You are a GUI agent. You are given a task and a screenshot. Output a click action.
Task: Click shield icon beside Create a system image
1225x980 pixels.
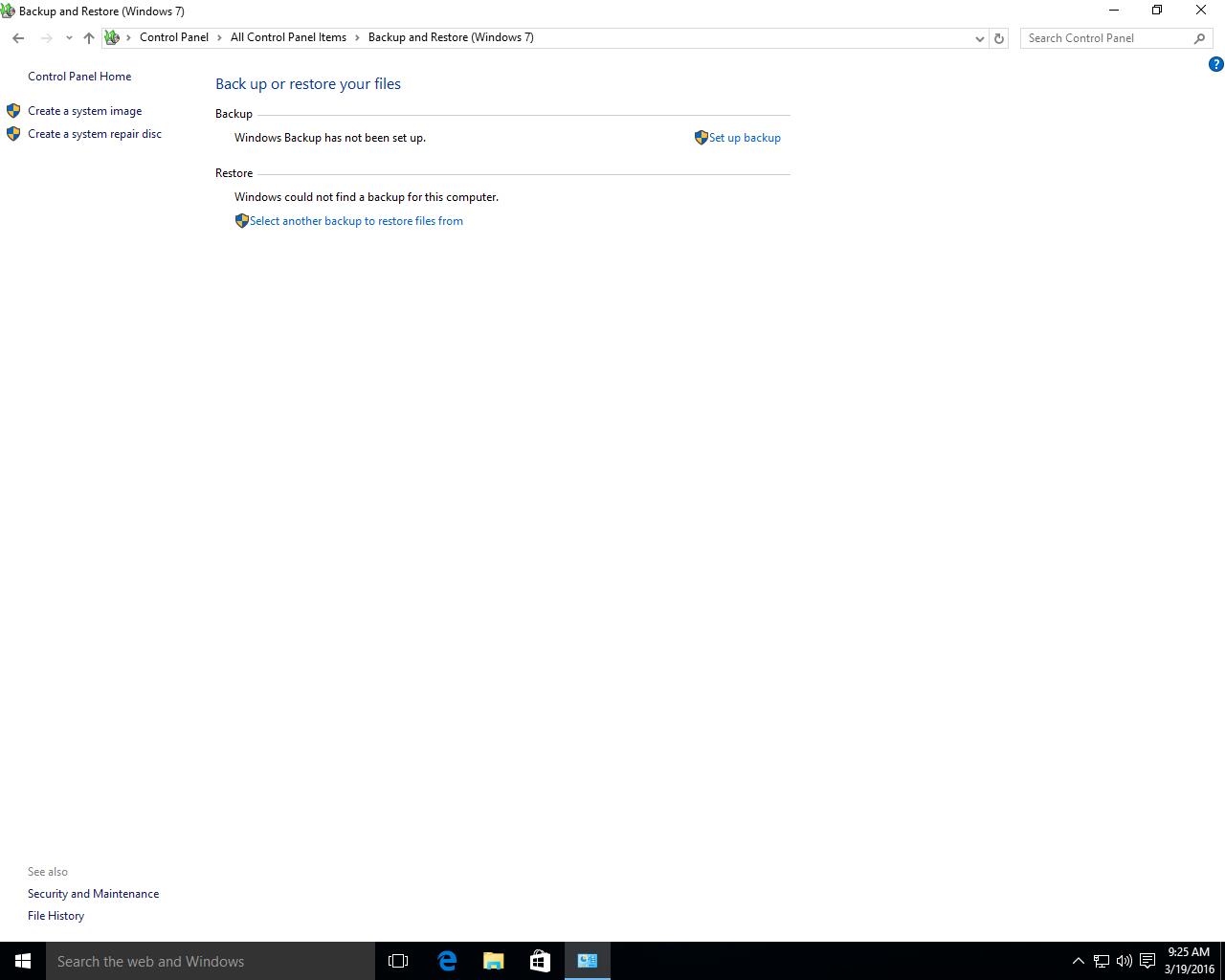point(13,111)
